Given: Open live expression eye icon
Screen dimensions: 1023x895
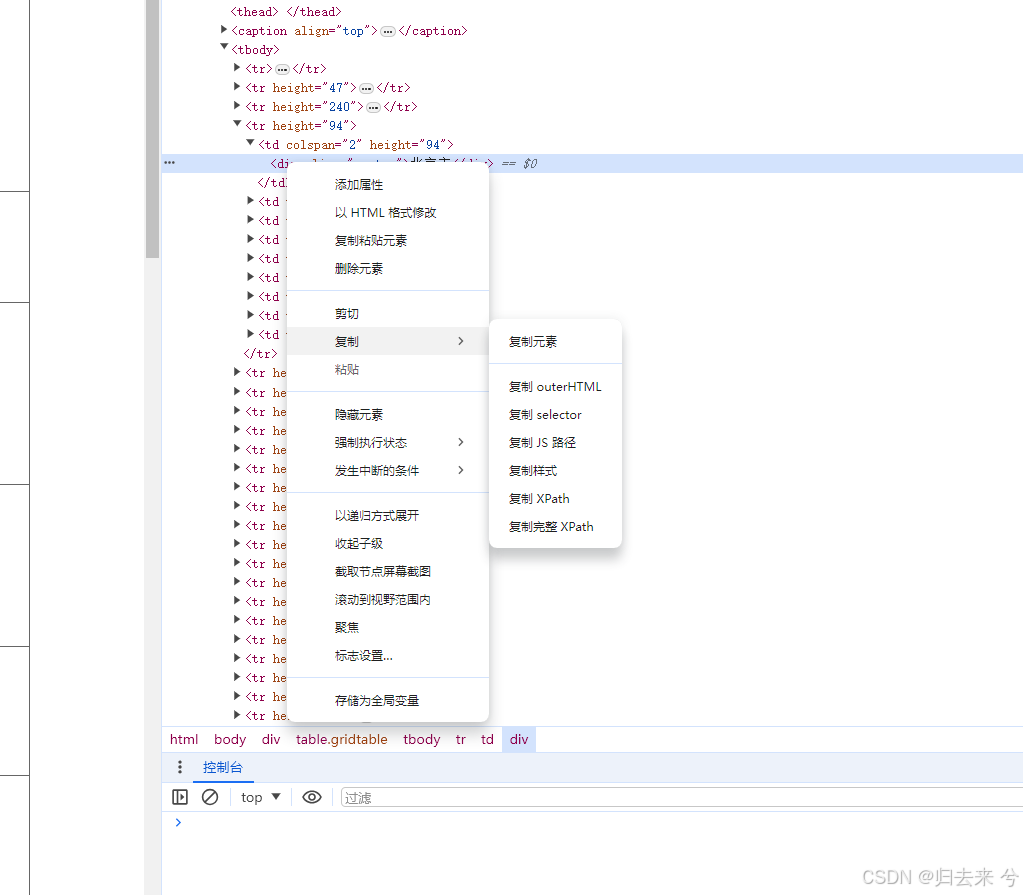Looking at the screenshot, I should click(312, 797).
